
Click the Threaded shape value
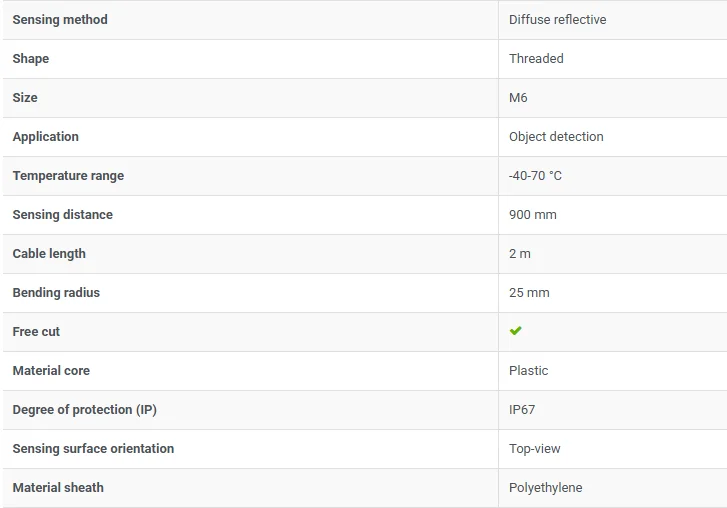[536, 58]
